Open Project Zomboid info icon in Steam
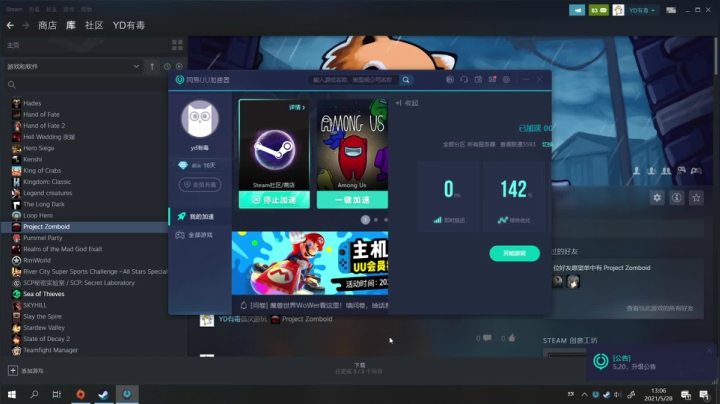The image size is (720, 404). pyautogui.click(x=676, y=198)
